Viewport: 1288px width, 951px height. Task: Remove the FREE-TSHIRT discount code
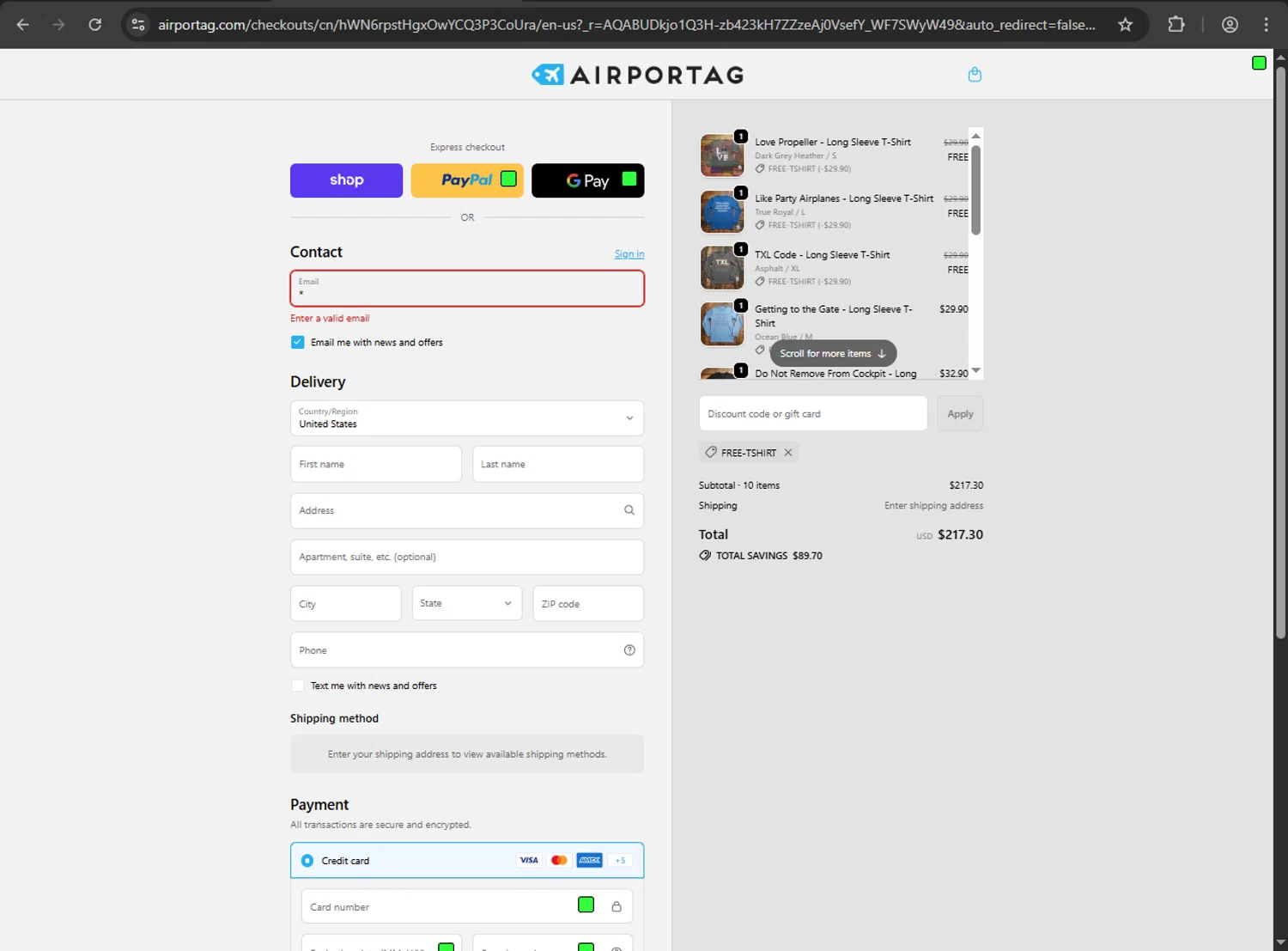click(x=788, y=453)
